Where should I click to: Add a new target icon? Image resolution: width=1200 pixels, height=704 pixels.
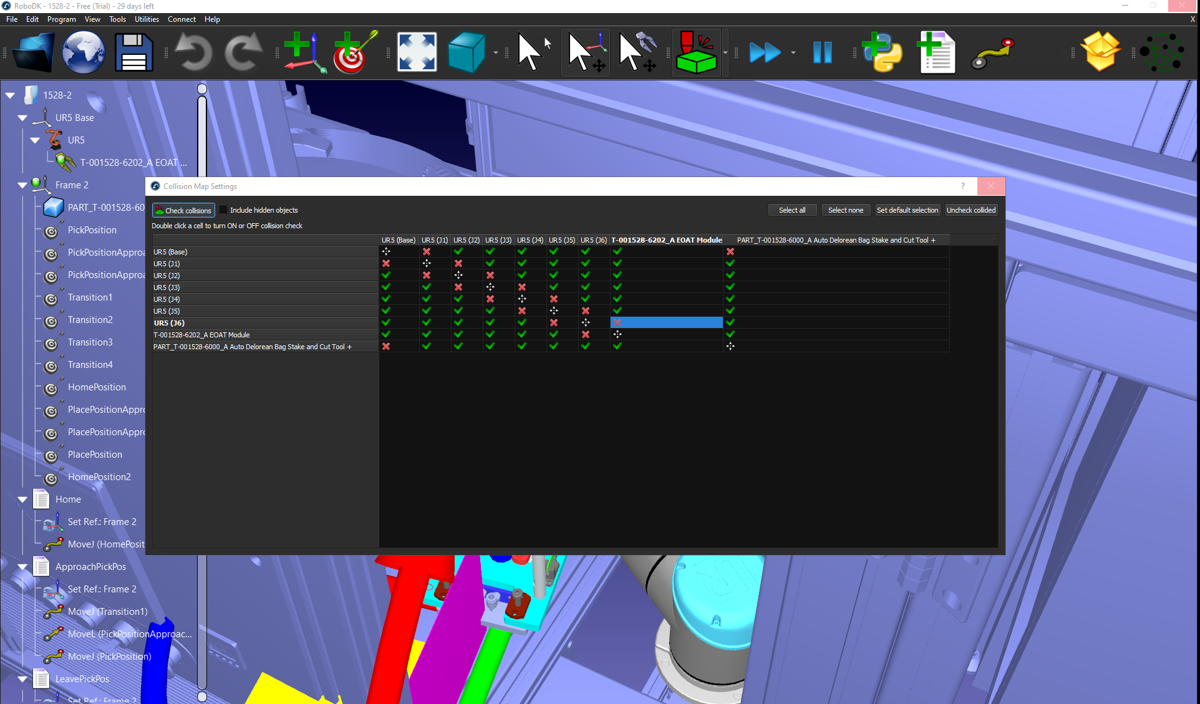point(354,52)
